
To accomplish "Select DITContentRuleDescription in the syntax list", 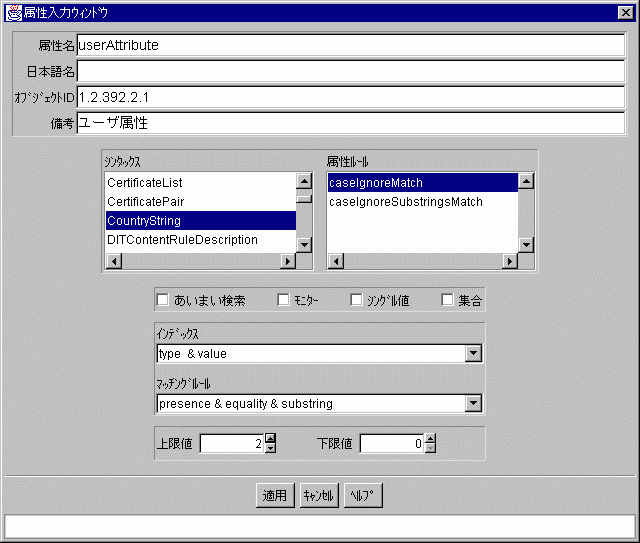I will coord(200,240).
